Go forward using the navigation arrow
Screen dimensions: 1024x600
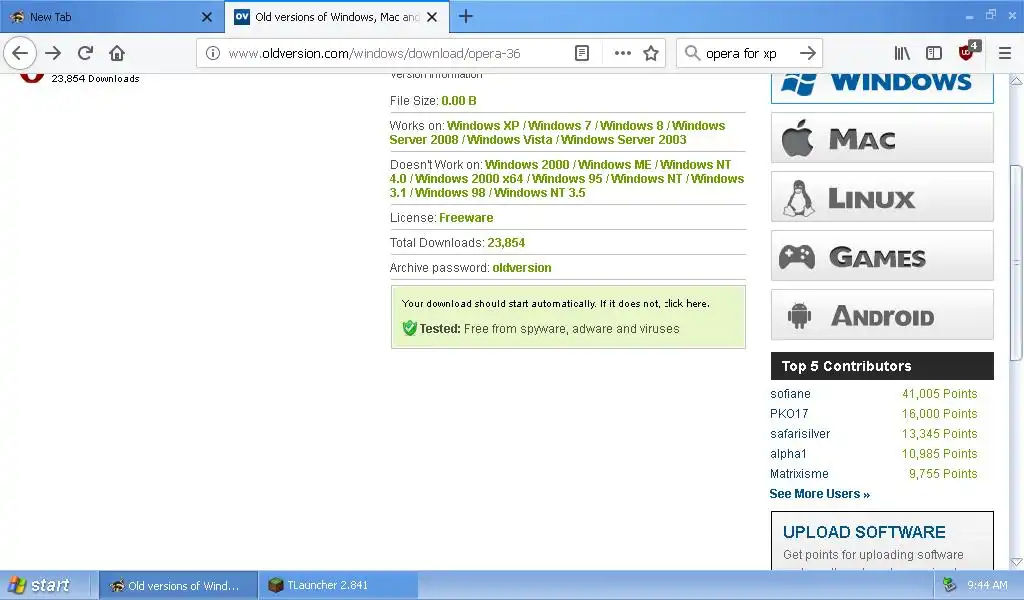coord(54,53)
